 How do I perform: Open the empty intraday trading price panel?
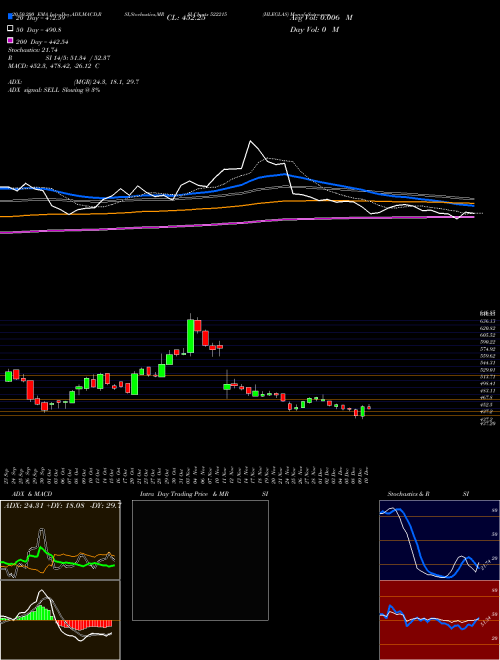coord(200,560)
